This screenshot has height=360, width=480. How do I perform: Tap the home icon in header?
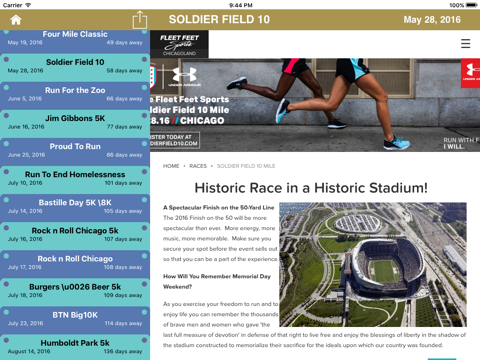tap(16, 20)
